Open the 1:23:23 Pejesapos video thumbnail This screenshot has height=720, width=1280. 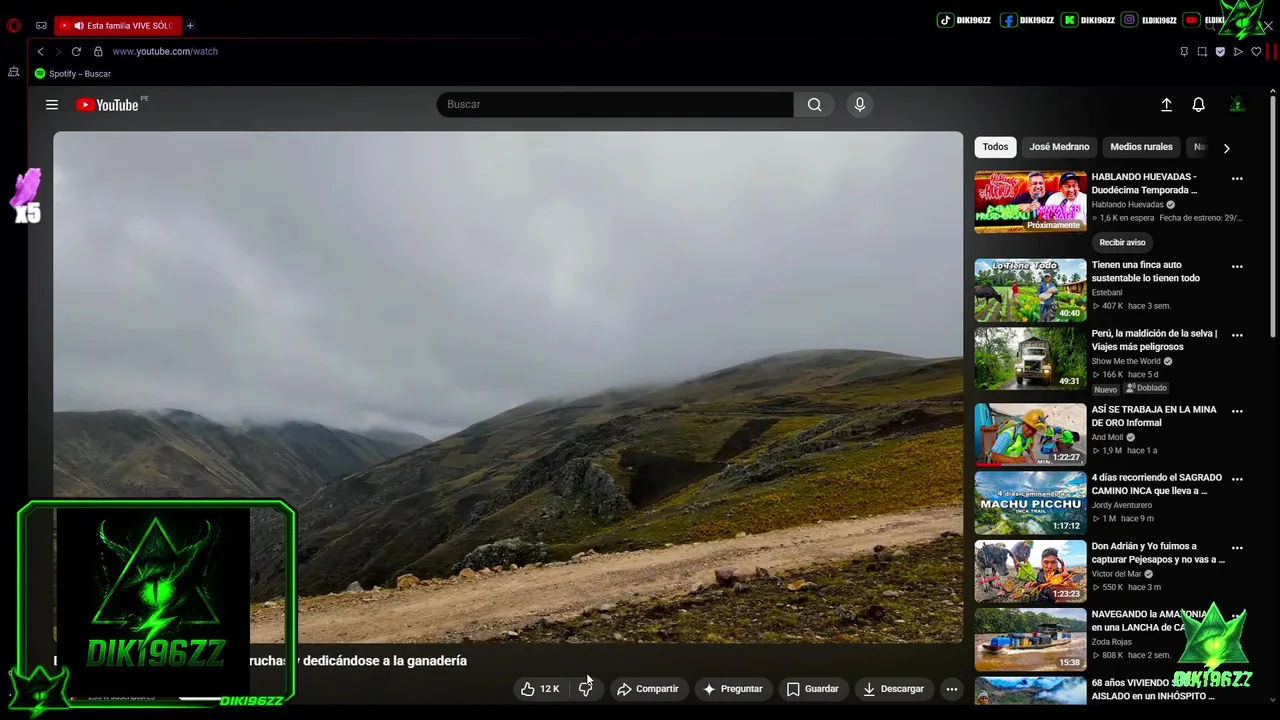point(1030,571)
